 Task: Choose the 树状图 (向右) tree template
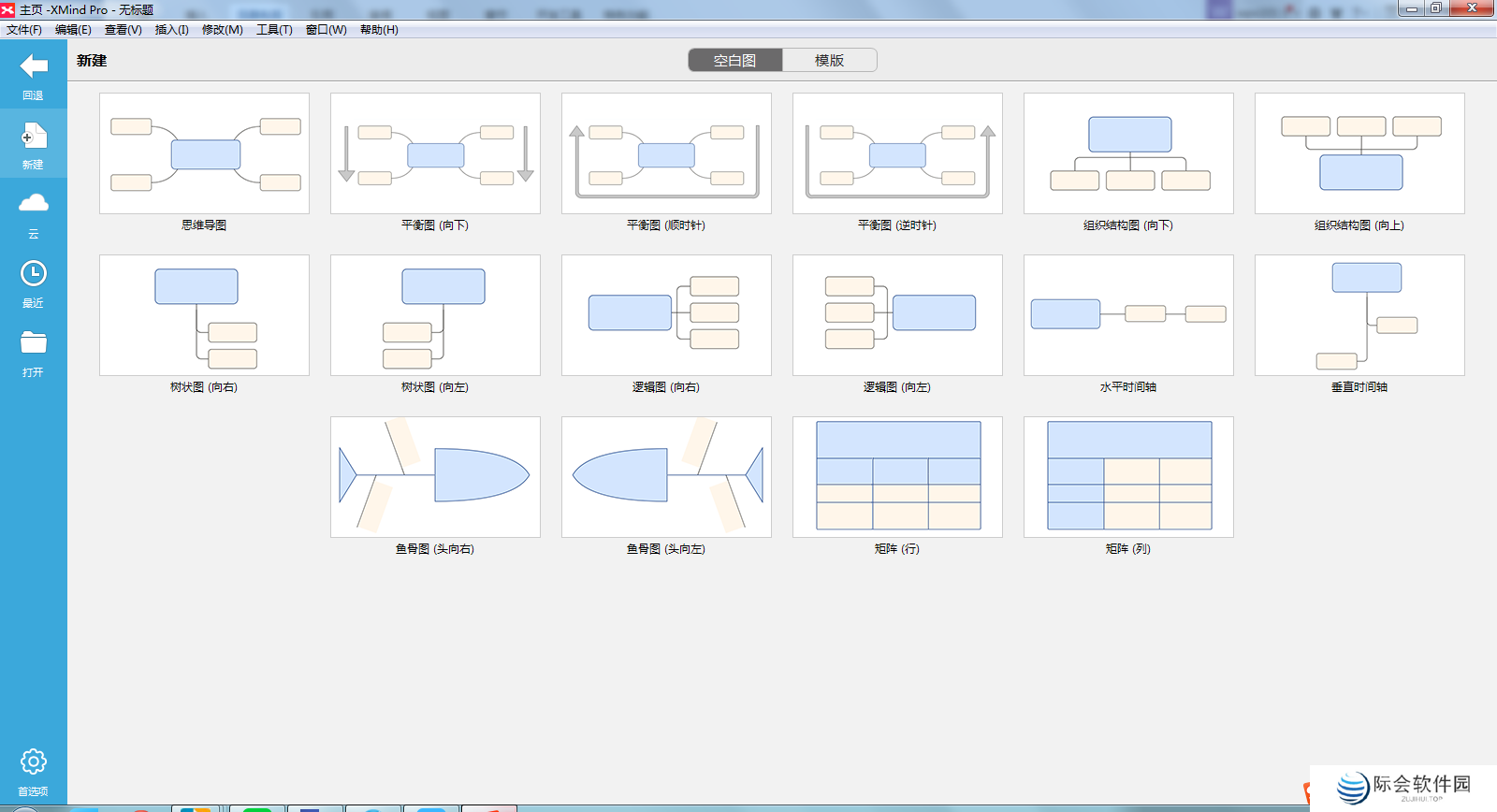point(204,315)
